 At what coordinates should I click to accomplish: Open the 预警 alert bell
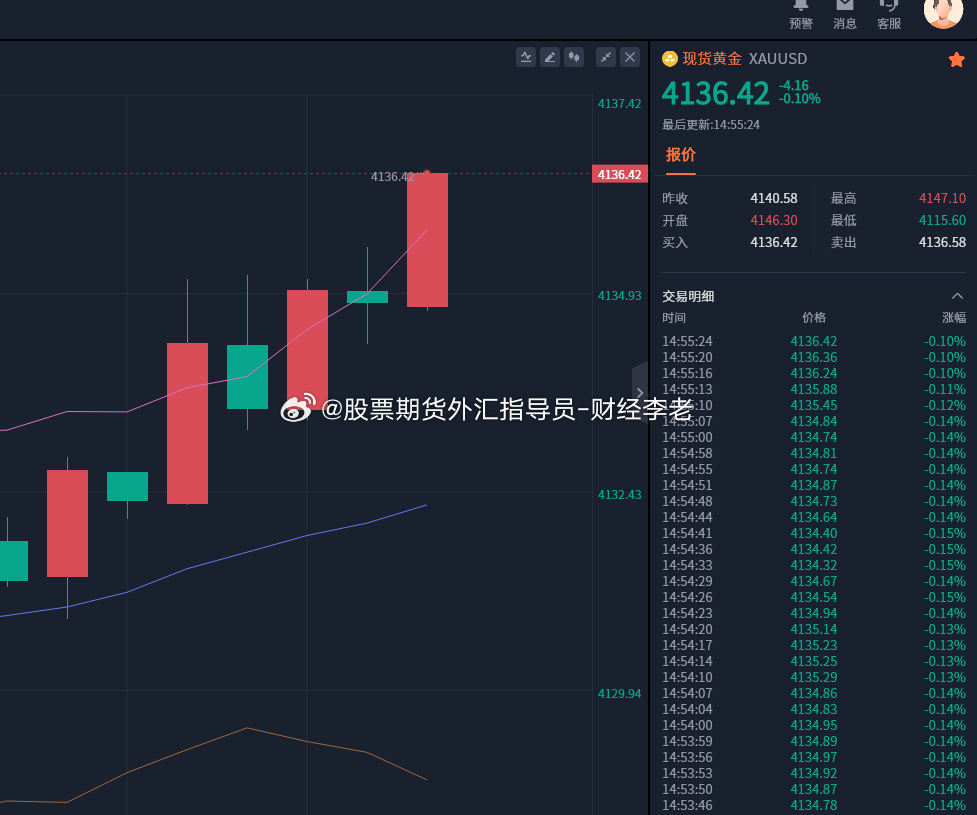[801, 14]
